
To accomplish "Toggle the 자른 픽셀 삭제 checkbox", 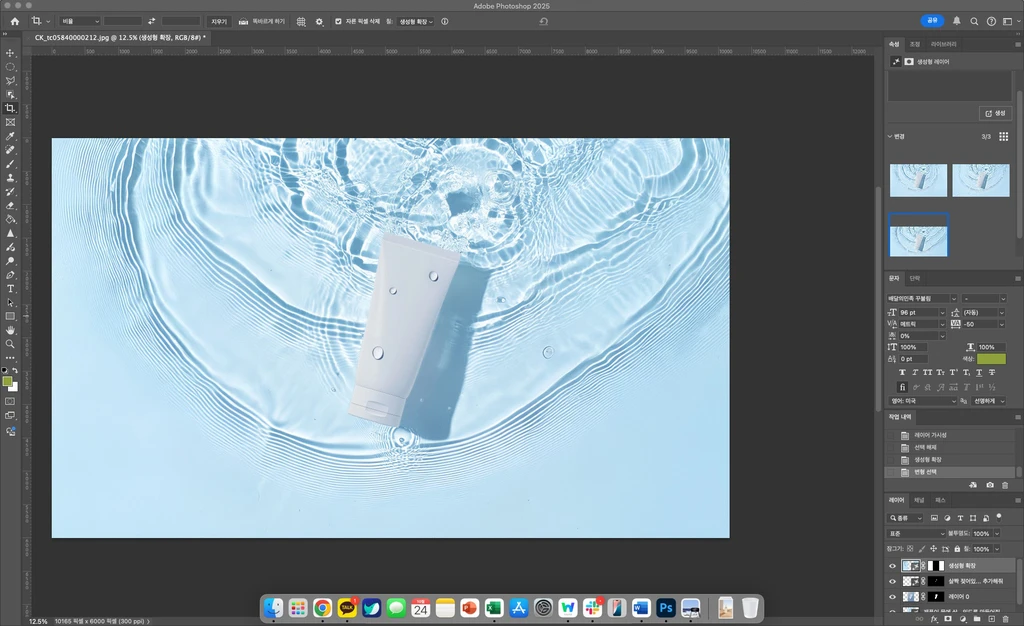I will pyautogui.click(x=338, y=21).
